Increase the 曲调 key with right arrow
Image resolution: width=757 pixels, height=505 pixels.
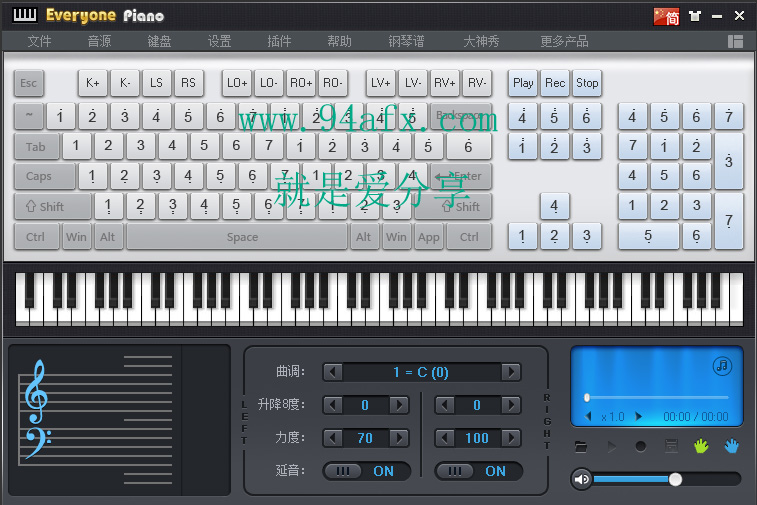(511, 372)
